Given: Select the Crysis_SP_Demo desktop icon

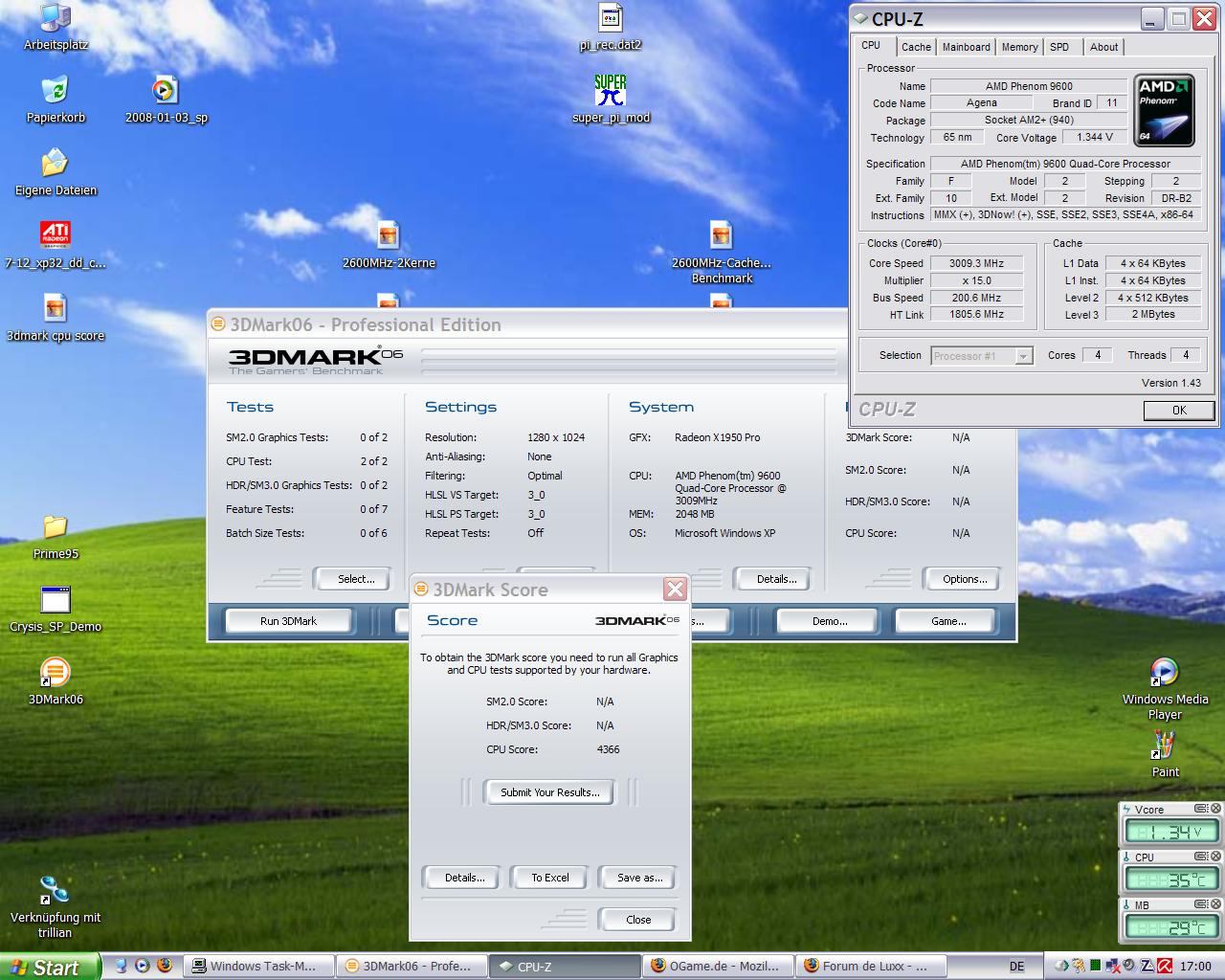Looking at the screenshot, I should [x=56, y=609].
